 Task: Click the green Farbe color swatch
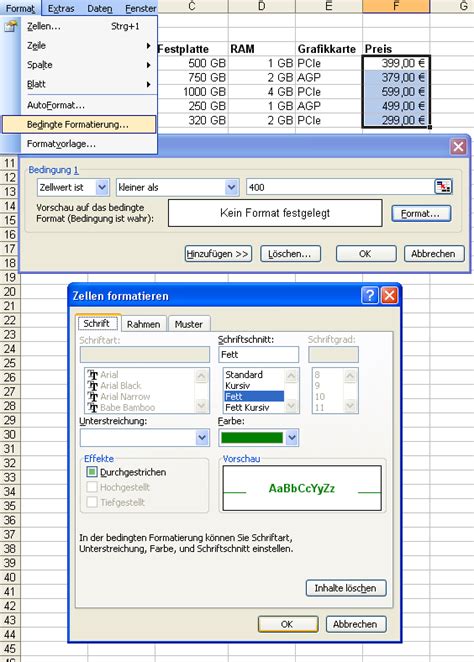tap(252, 438)
